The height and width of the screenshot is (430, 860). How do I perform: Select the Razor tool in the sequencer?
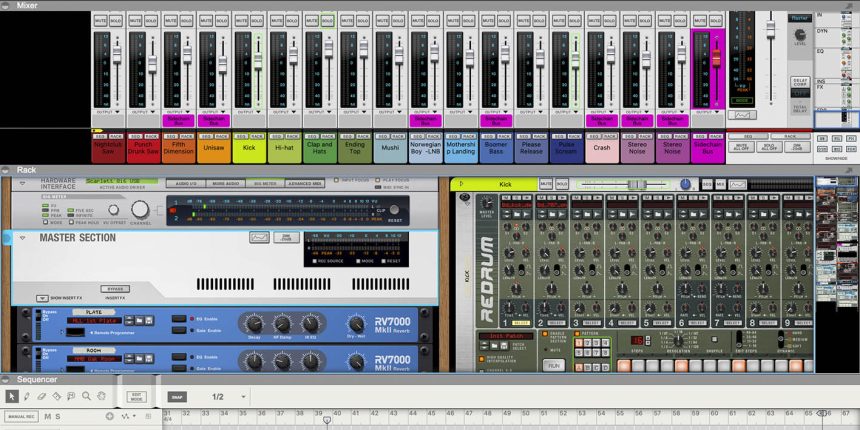tap(57, 397)
